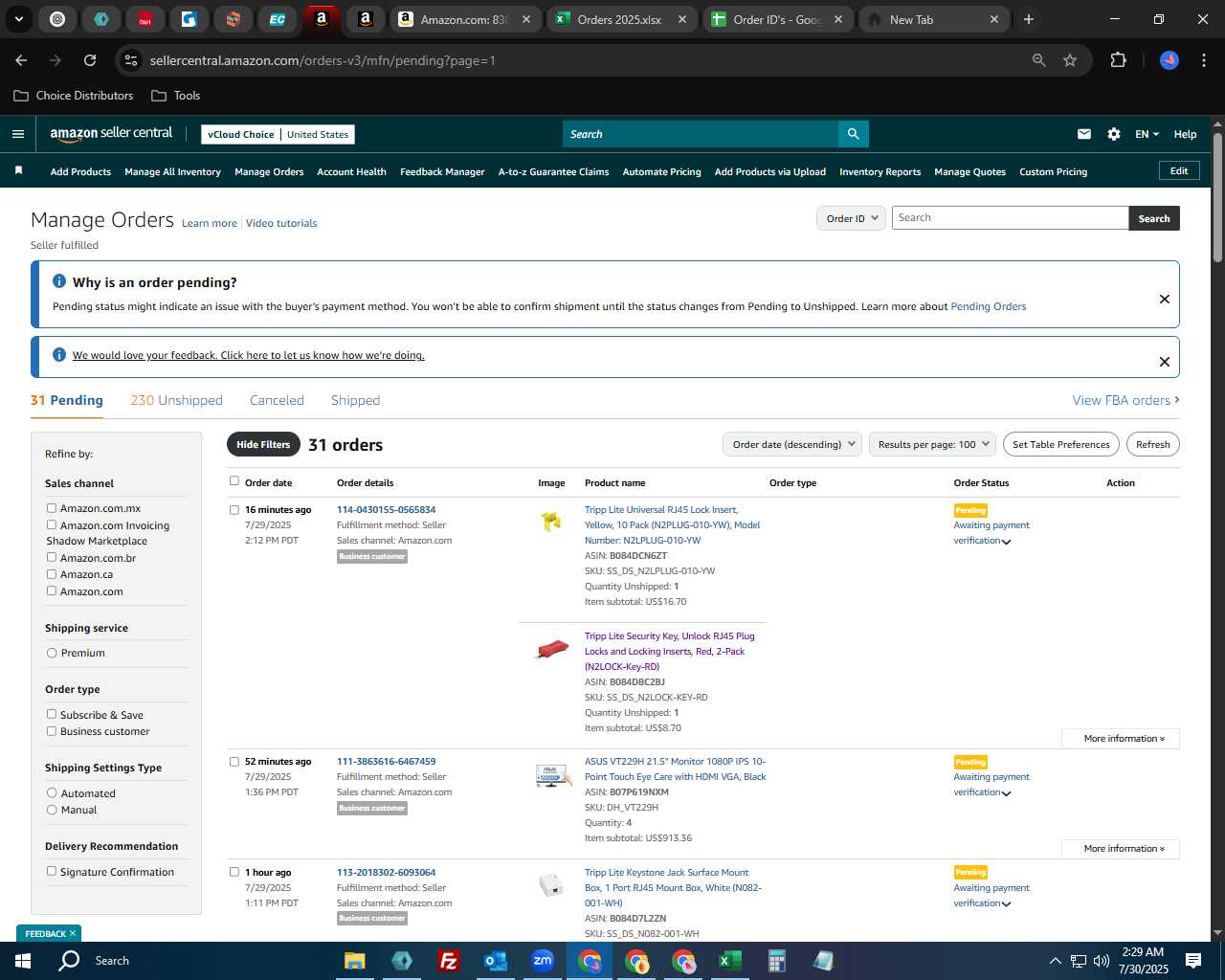Expand Awaiting payment verification for first order
Viewport: 1225px width, 980px height.
click(1006, 542)
